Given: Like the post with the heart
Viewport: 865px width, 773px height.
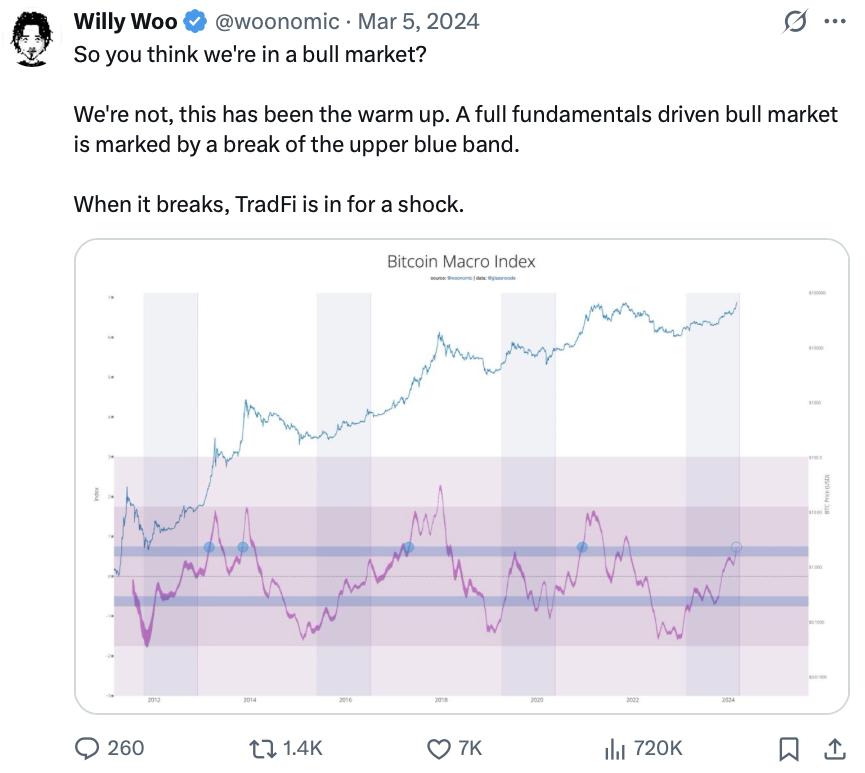Looking at the screenshot, I should [x=439, y=747].
